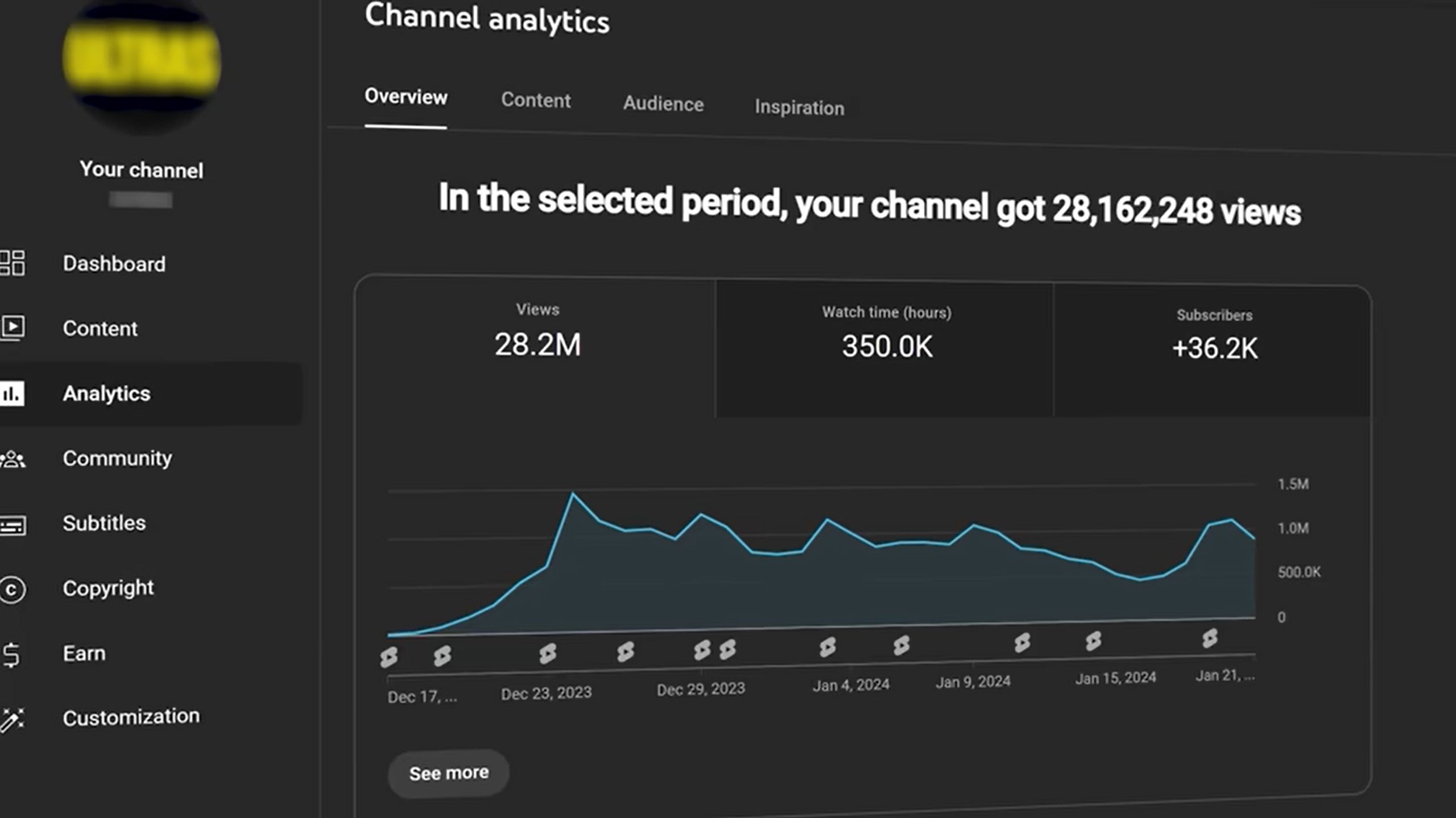Open Earn in the sidebar

coord(84,654)
